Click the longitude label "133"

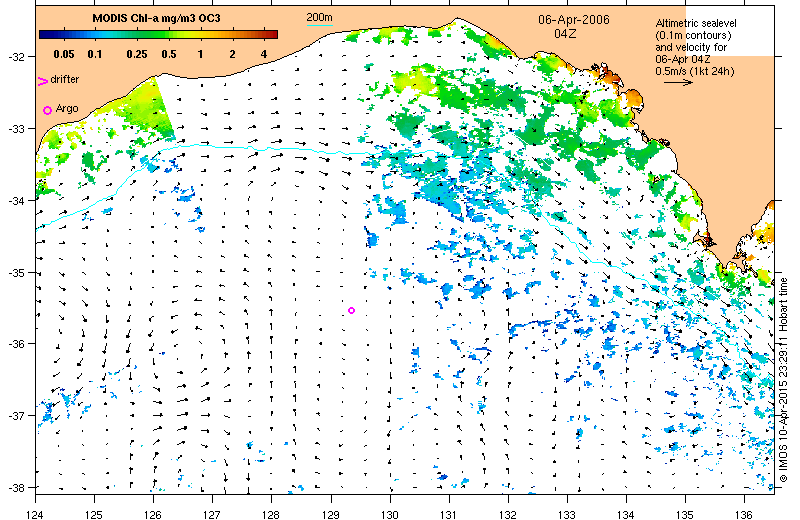(567, 515)
